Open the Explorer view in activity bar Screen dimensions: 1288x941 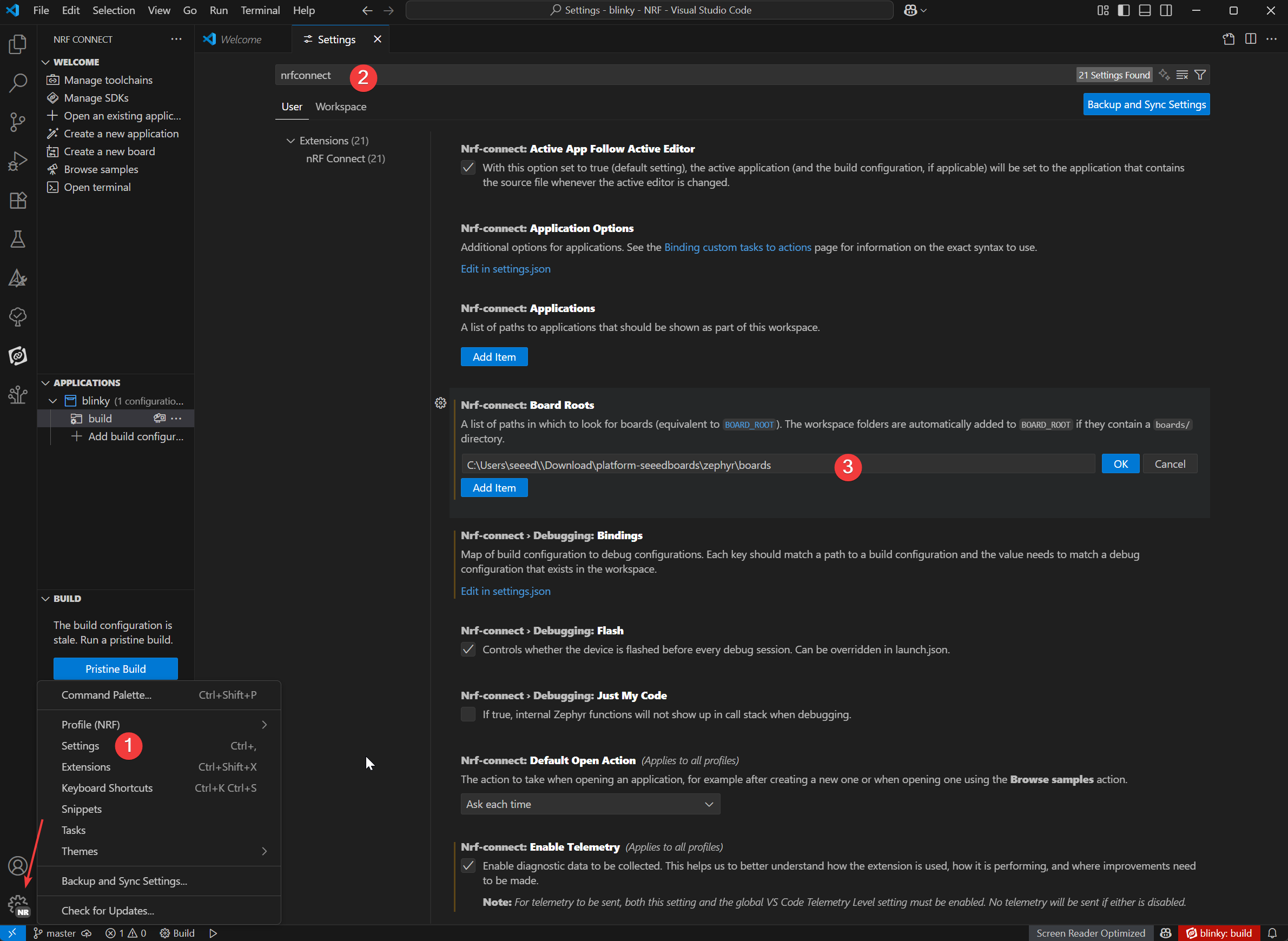18,44
